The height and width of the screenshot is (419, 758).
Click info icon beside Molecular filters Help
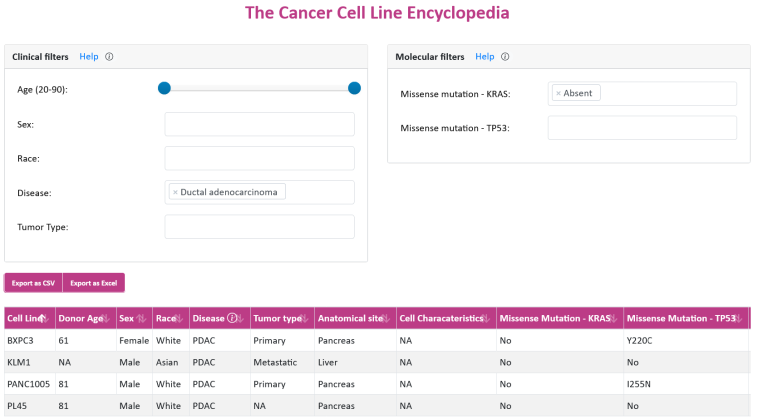point(505,57)
